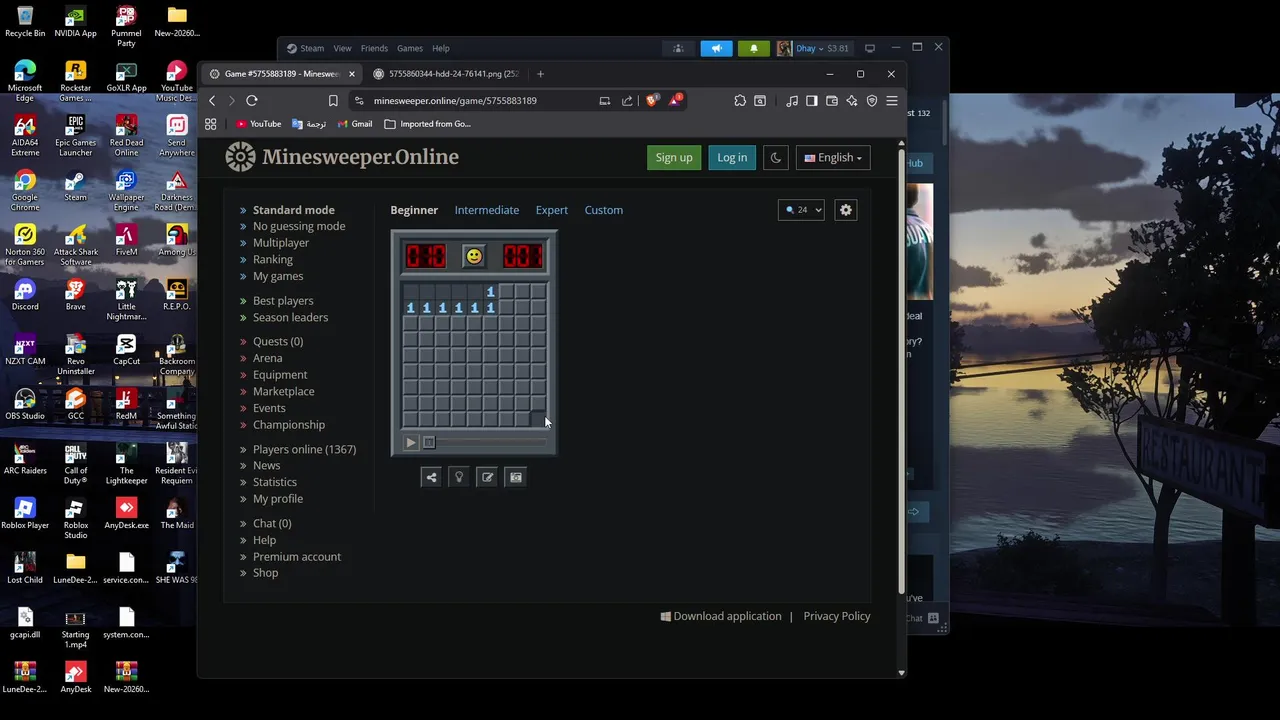Image resolution: width=1280 pixels, height=720 pixels.
Task: Click the Brave rewards triangle icon
Action: point(675,100)
